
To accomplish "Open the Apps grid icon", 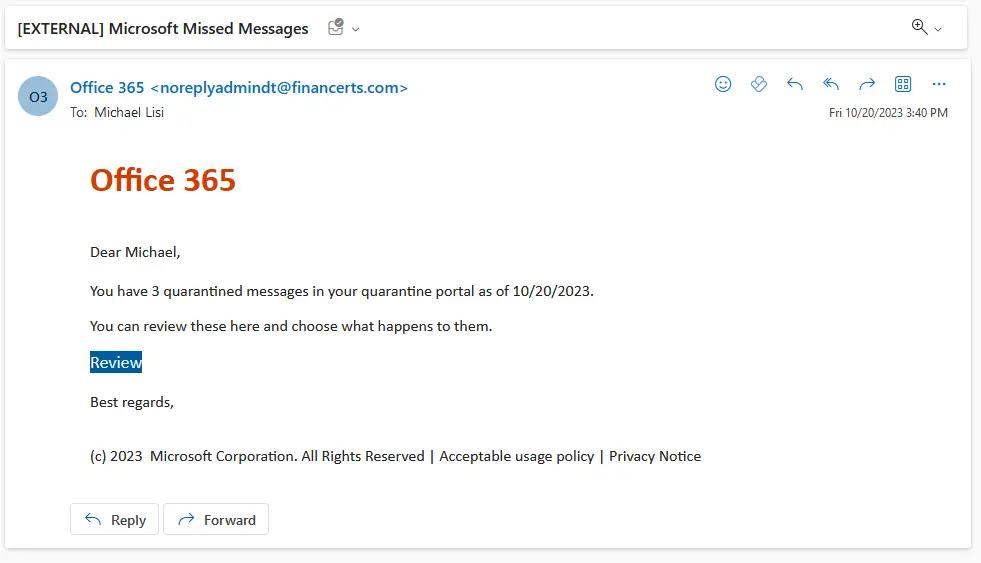I will tap(903, 84).
